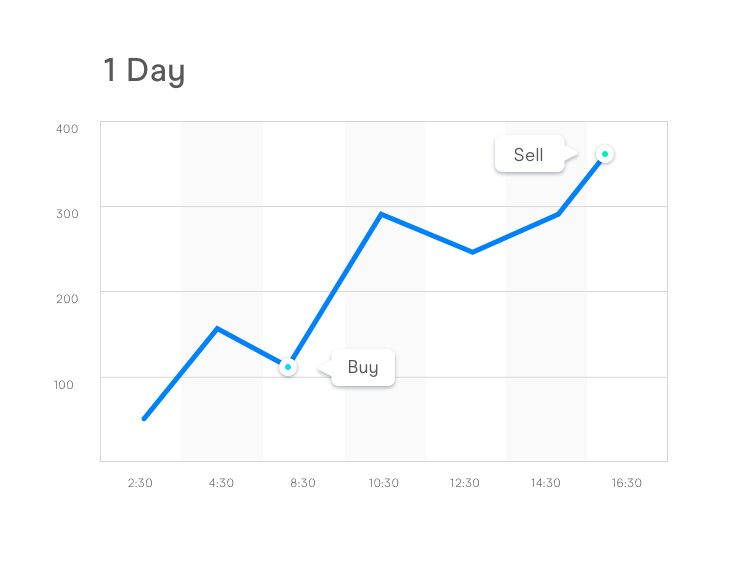Click the Sell marker dot at line end
The height and width of the screenshot is (566, 750).
605,154
